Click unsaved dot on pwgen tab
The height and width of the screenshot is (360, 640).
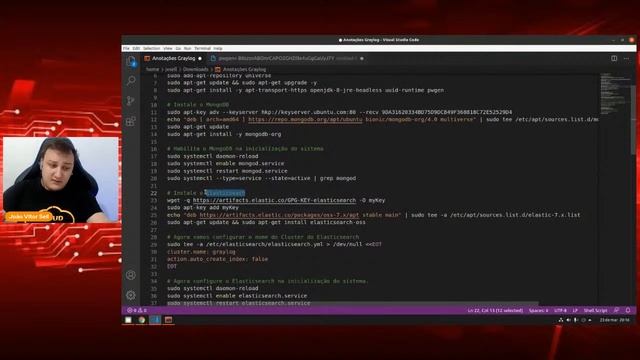pos(362,59)
